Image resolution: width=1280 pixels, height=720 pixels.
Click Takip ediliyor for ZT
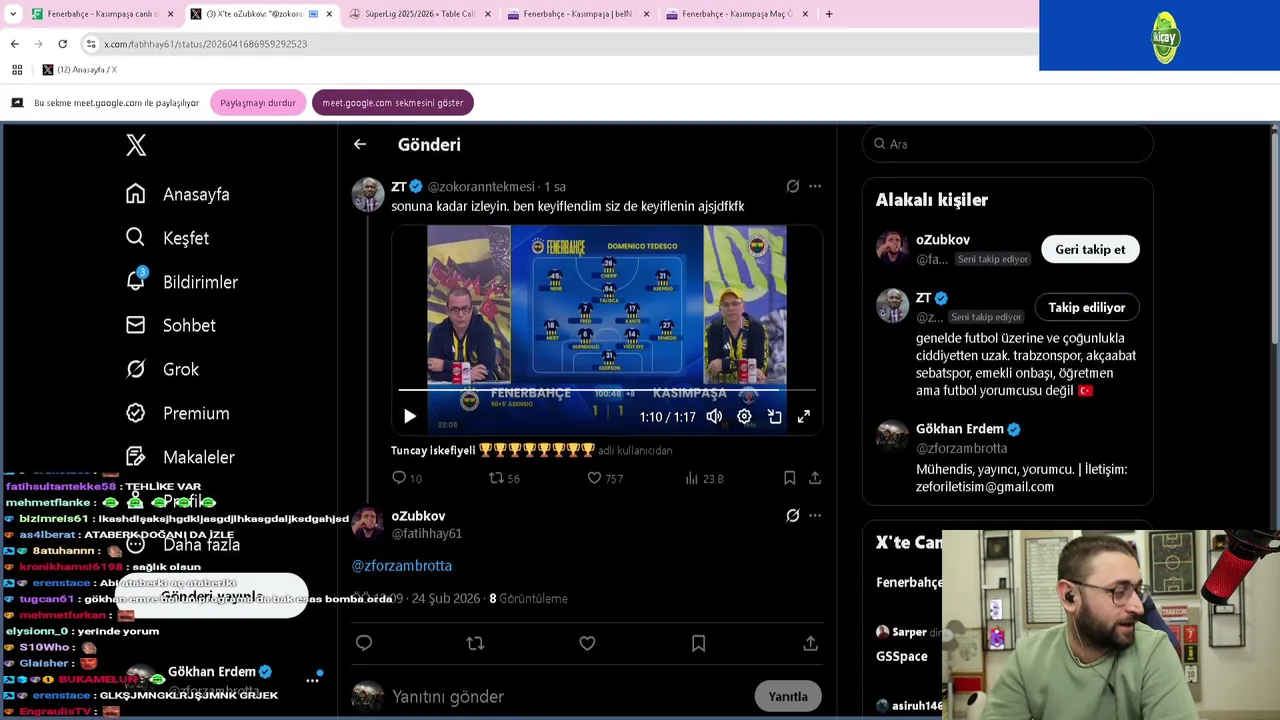pos(1087,308)
